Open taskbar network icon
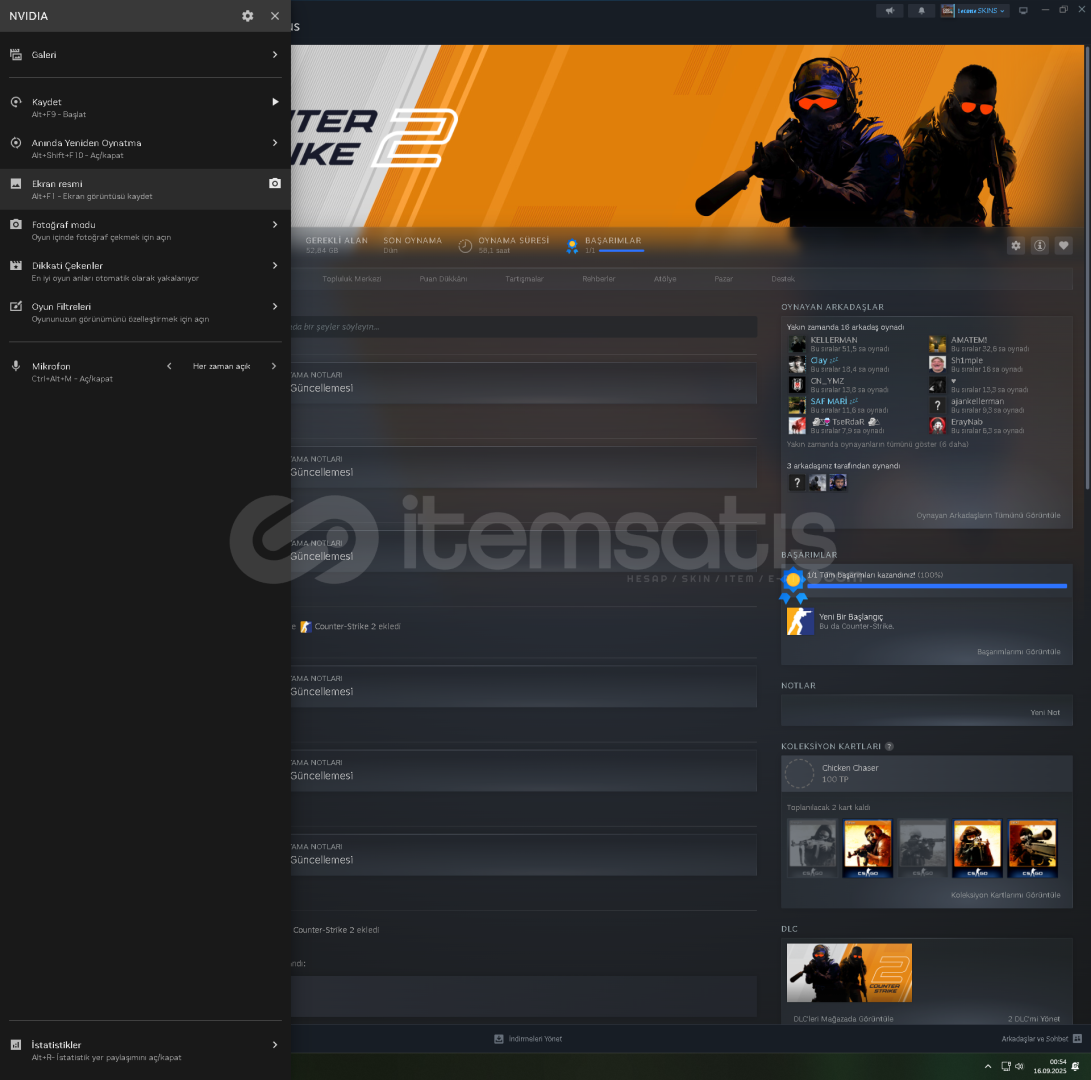Screen dimensions: 1091x1080 click(x=1005, y=1066)
